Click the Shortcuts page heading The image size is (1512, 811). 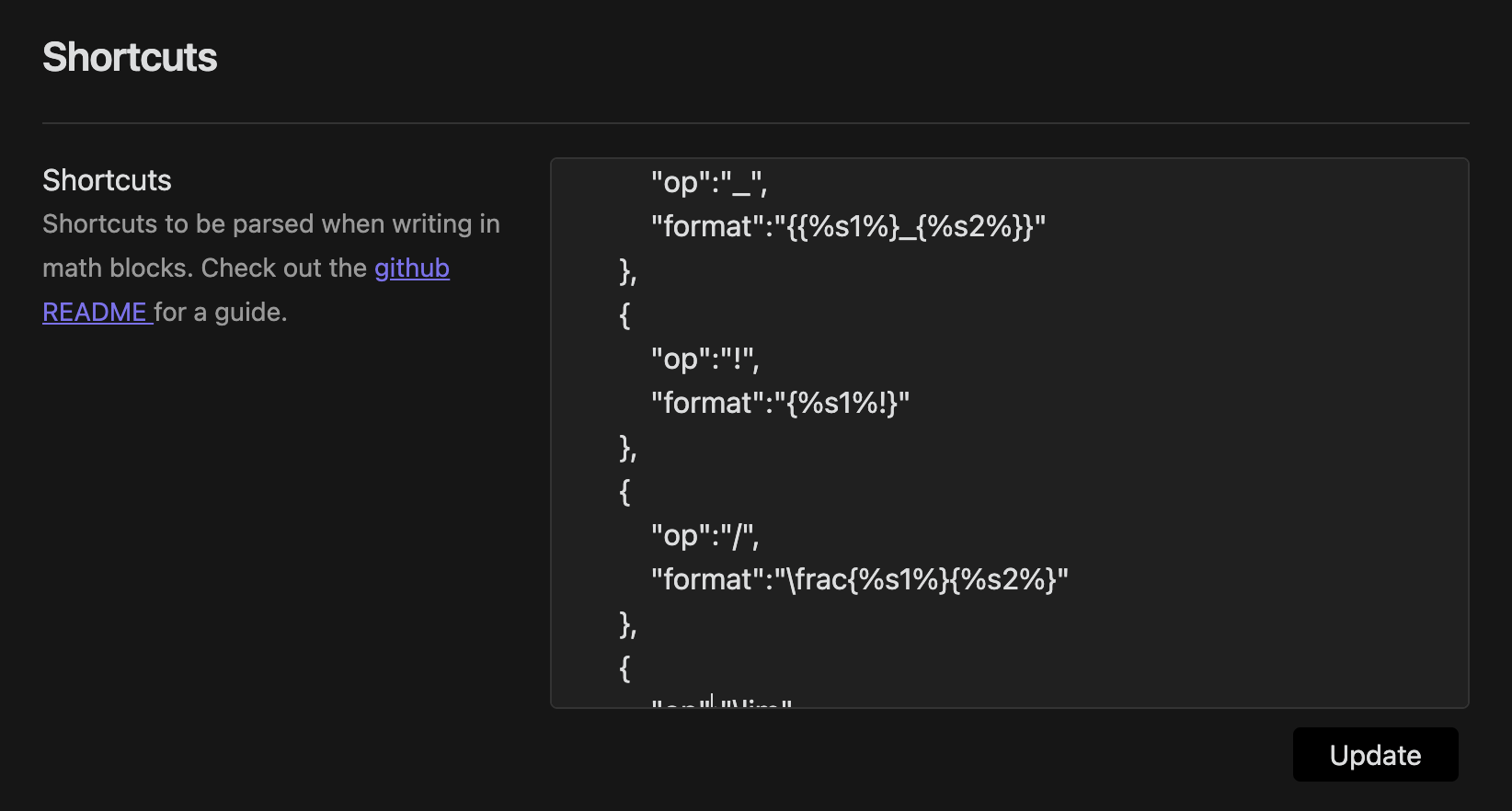[130, 57]
